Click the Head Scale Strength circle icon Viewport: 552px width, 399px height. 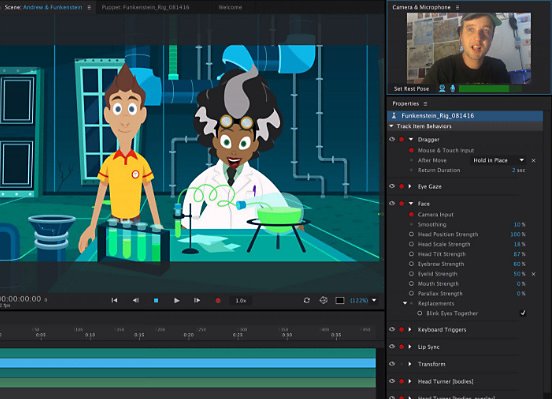(411, 244)
